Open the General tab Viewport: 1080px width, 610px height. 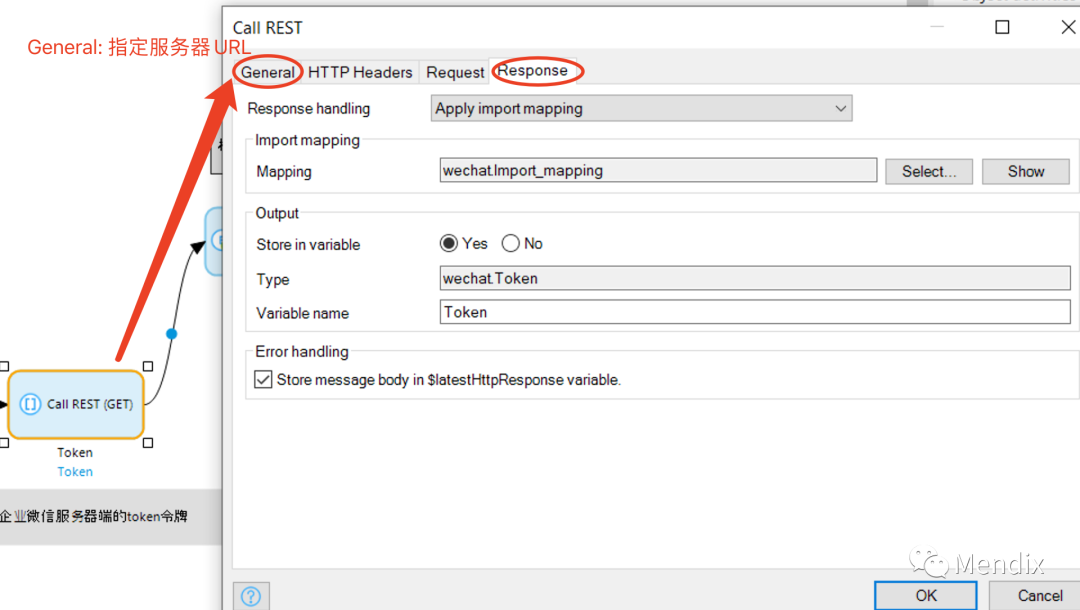267,72
